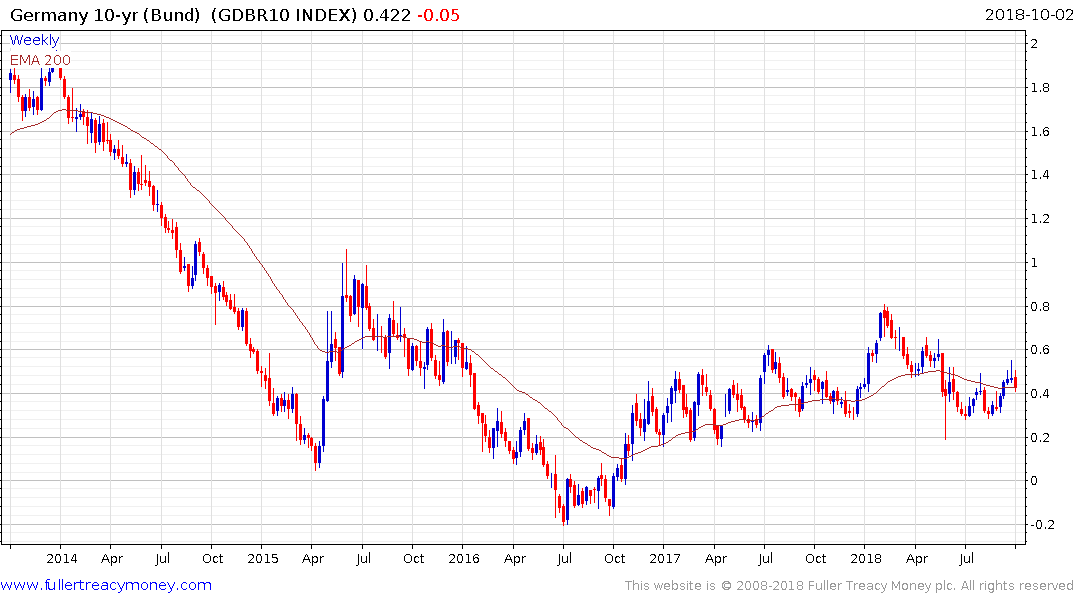The height and width of the screenshot is (600, 1075).
Task: Select the 2017 x-axis label
Action: [665, 559]
